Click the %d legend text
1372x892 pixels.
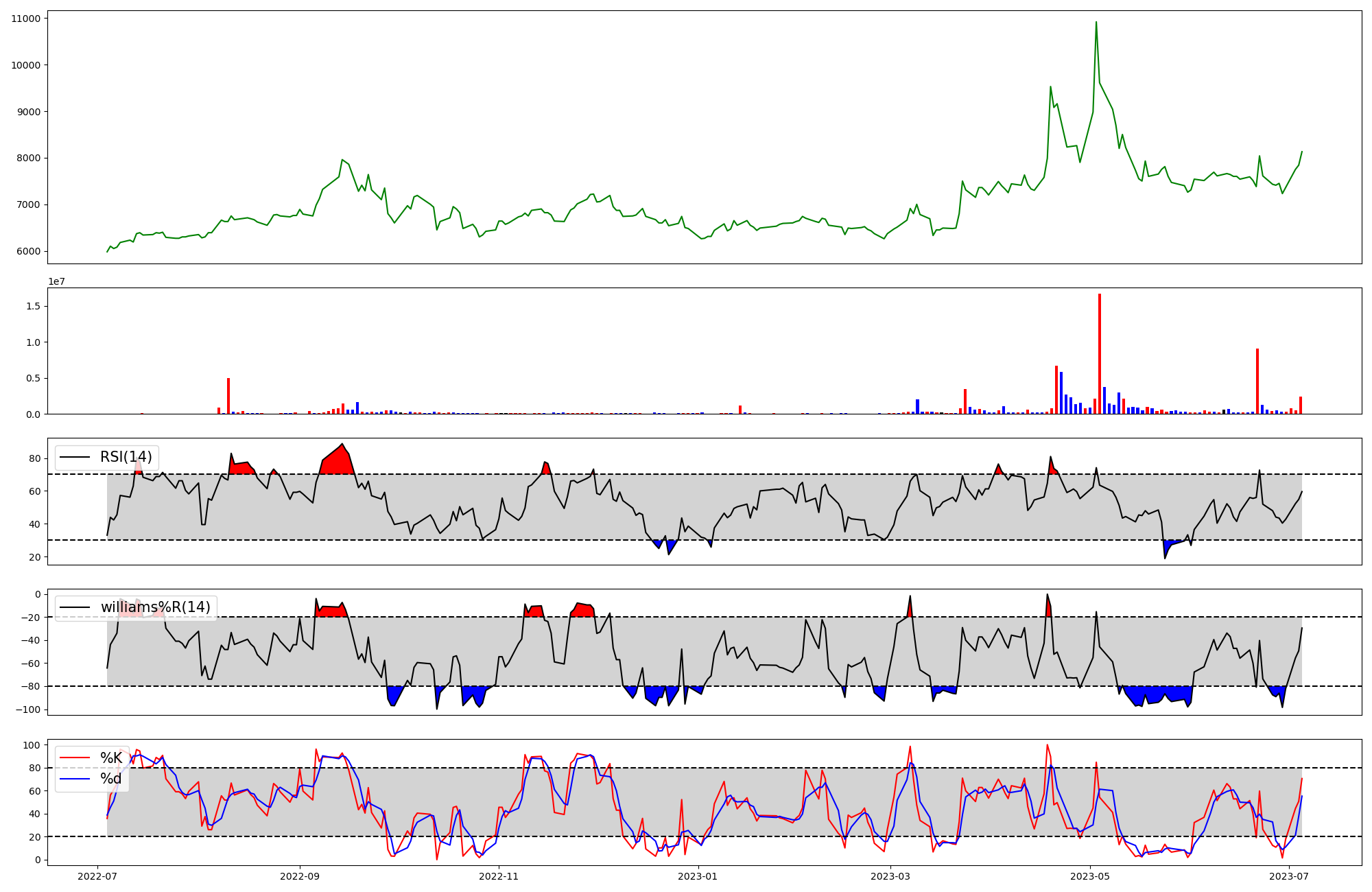click(x=110, y=779)
